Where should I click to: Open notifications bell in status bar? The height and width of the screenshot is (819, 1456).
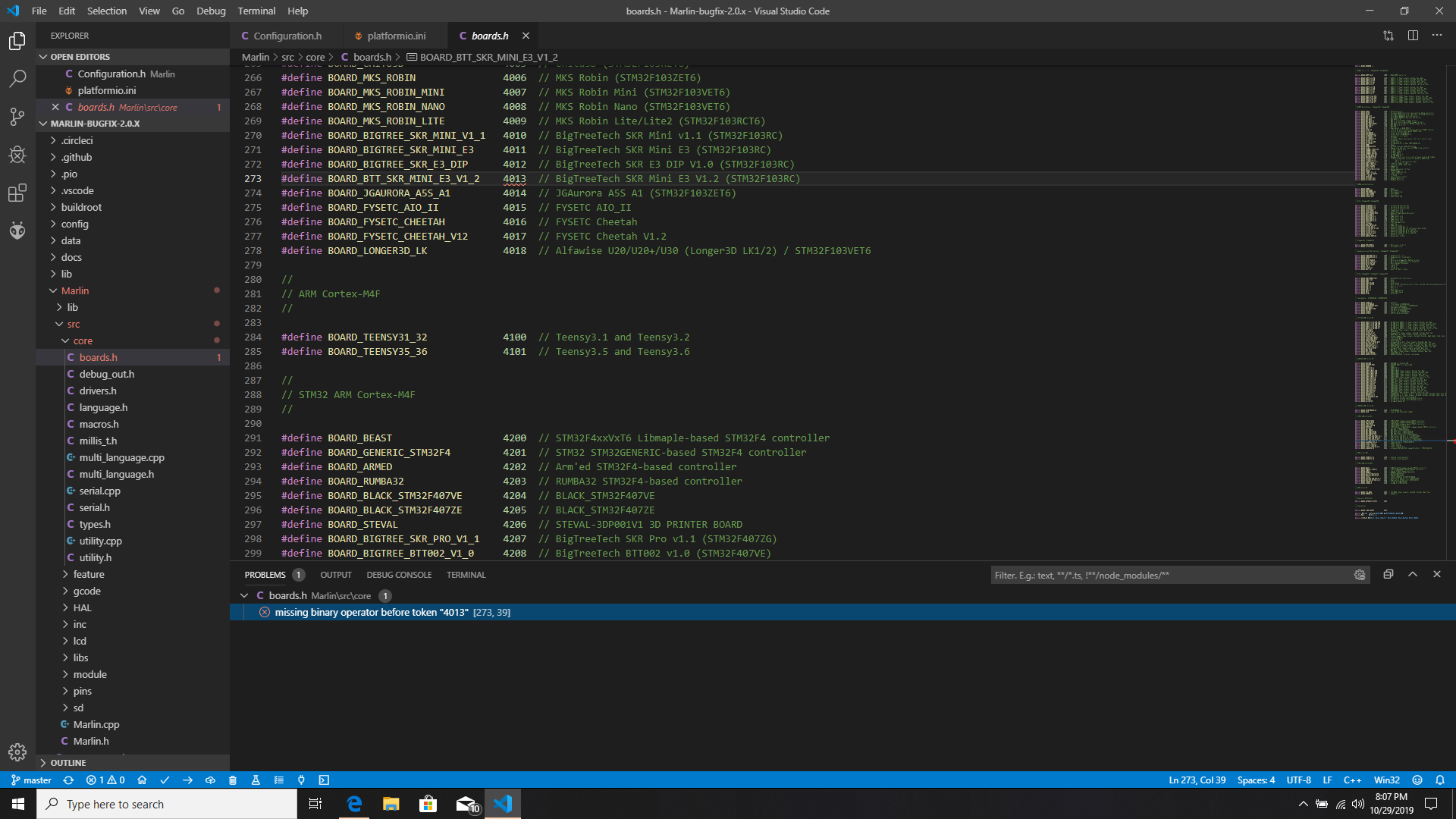coord(1440,780)
